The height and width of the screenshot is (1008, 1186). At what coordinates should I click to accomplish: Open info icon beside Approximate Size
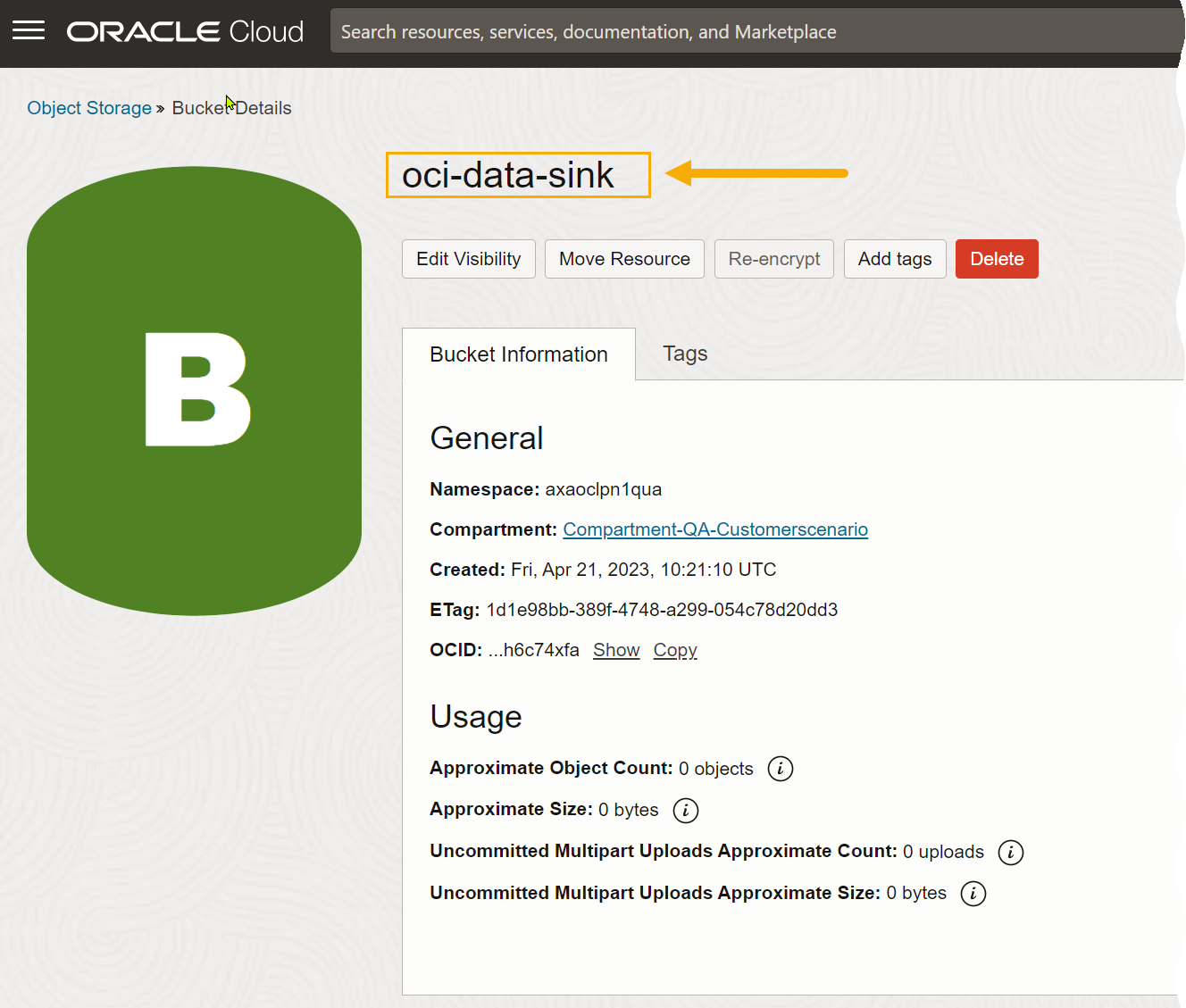tap(685, 810)
